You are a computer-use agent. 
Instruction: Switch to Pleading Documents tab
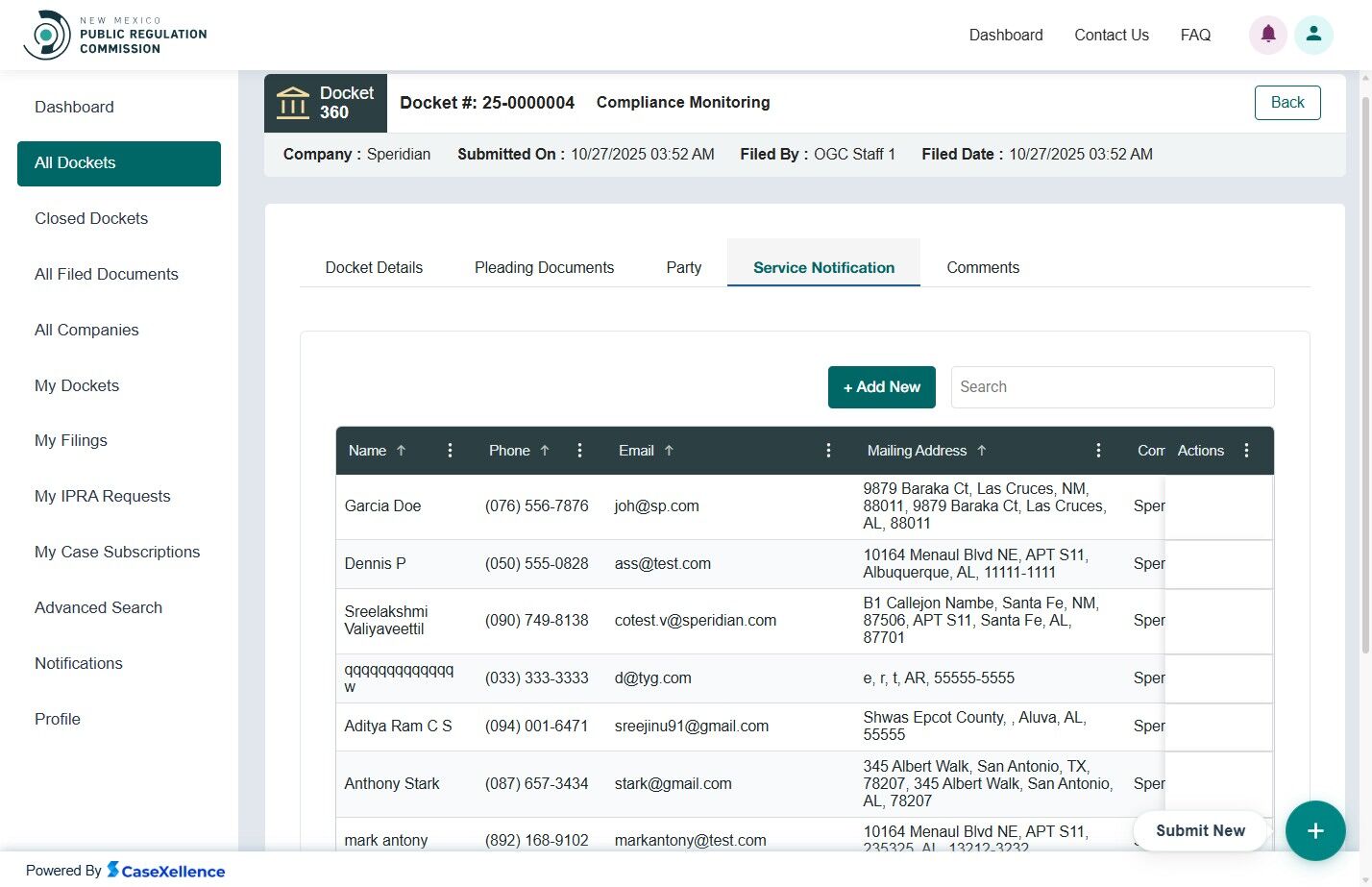(x=544, y=268)
